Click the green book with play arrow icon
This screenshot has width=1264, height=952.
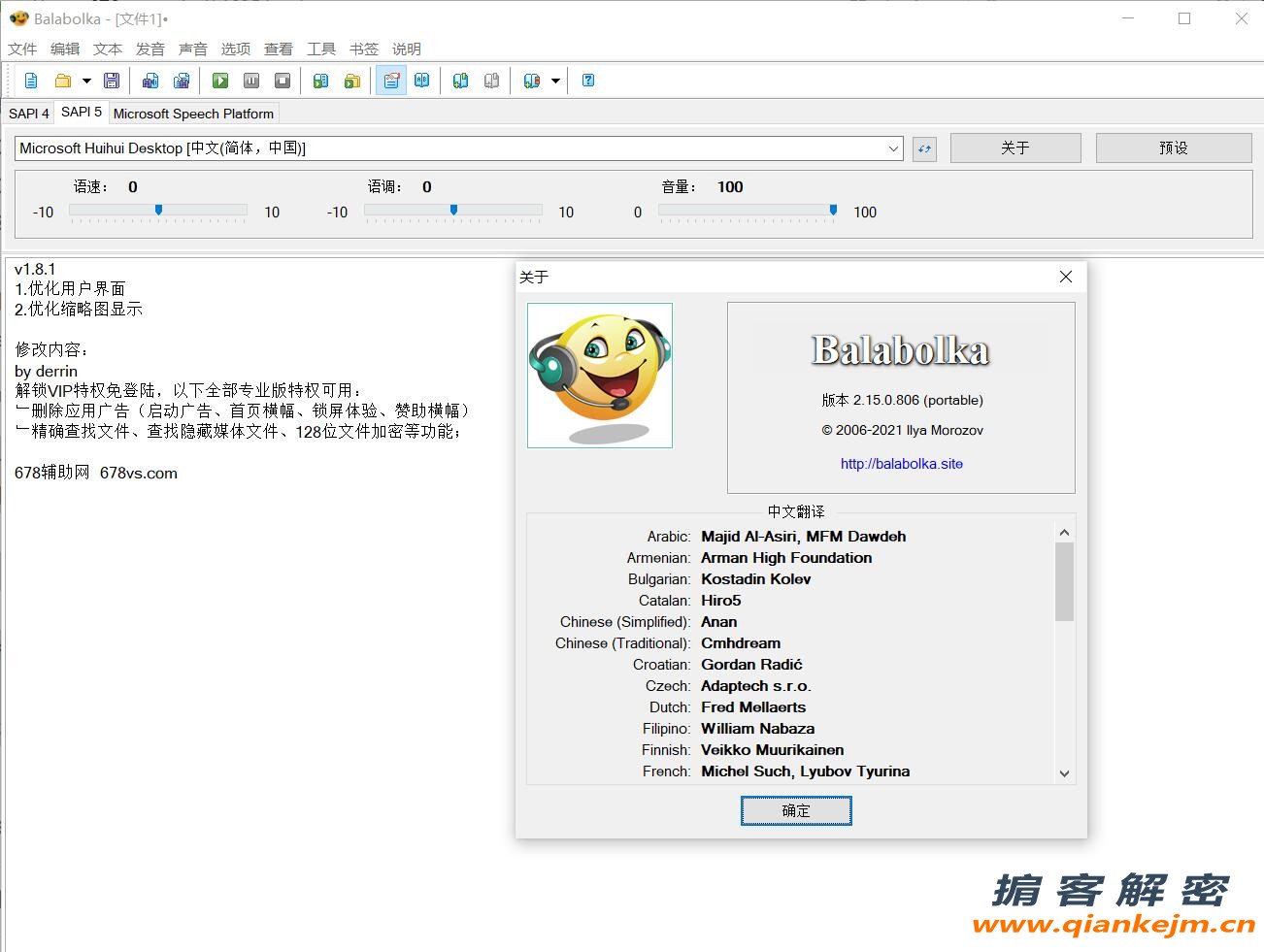(321, 81)
